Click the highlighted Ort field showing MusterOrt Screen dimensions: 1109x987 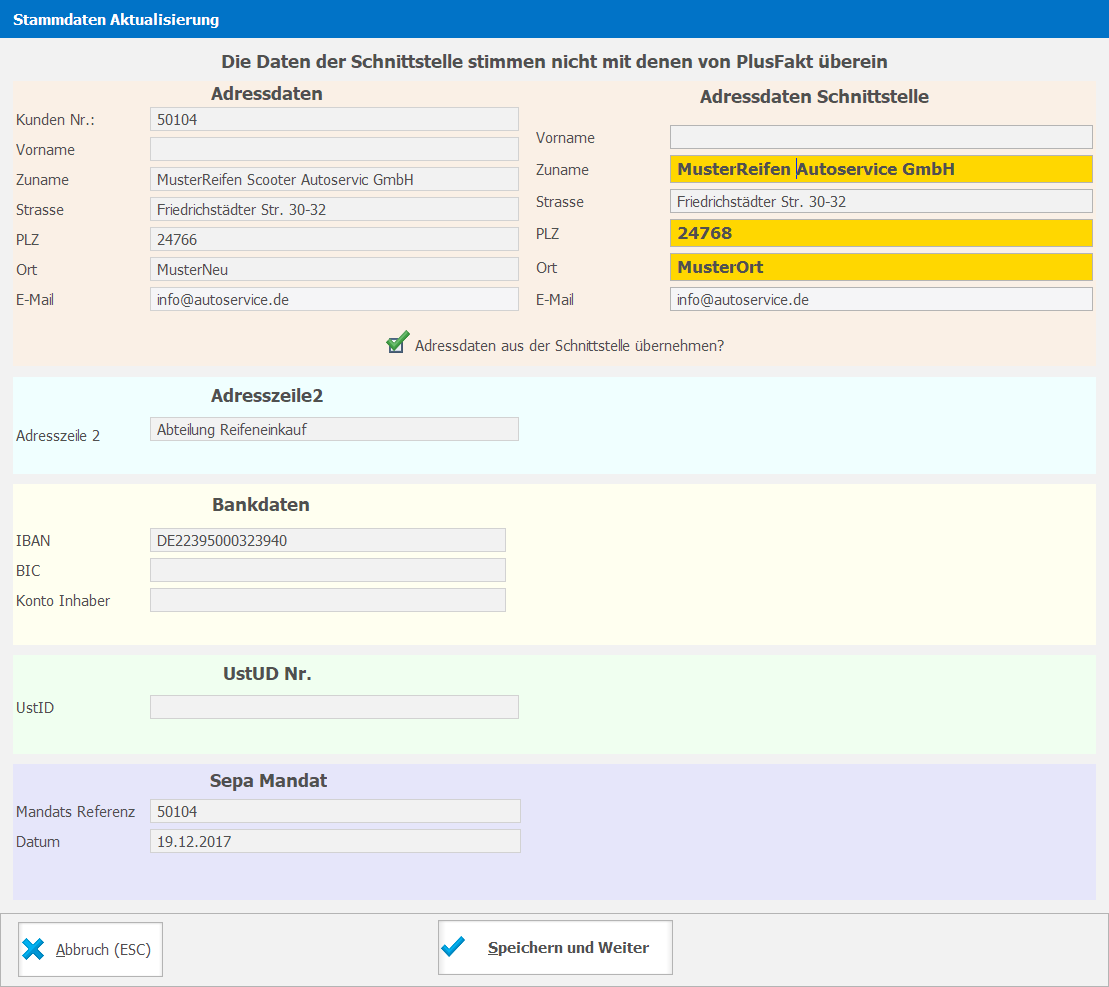point(881,267)
